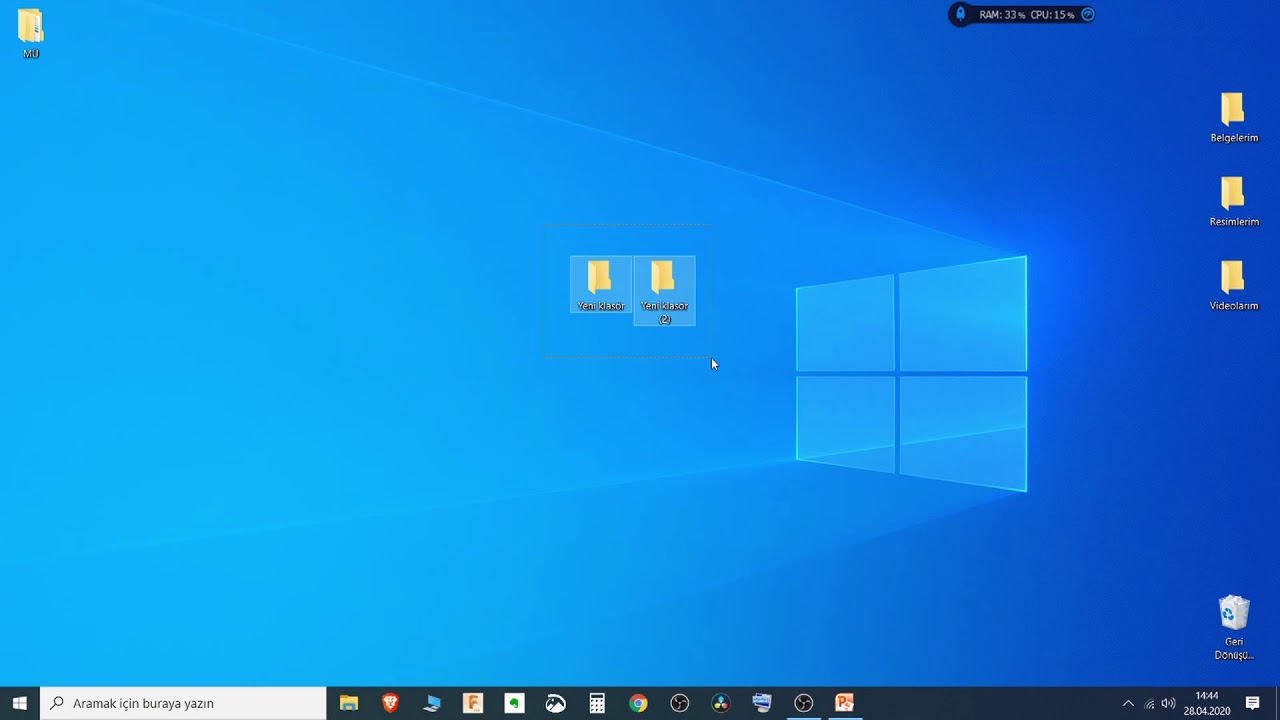Viewport: 1280px width, 720px height.
Task: Open the volume speaker tray icon
Action: click(x=1168, y=703)
